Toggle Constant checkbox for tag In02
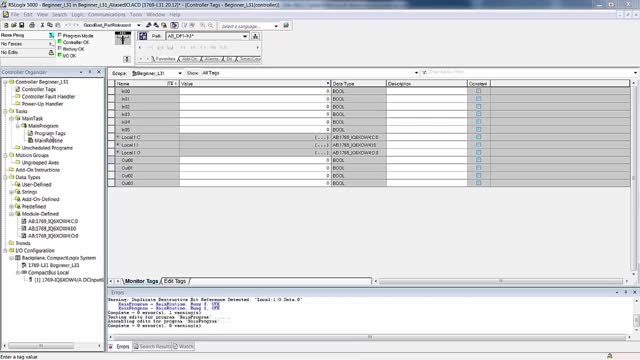Screen dimensions: 640x360 [x=478, y=107]
